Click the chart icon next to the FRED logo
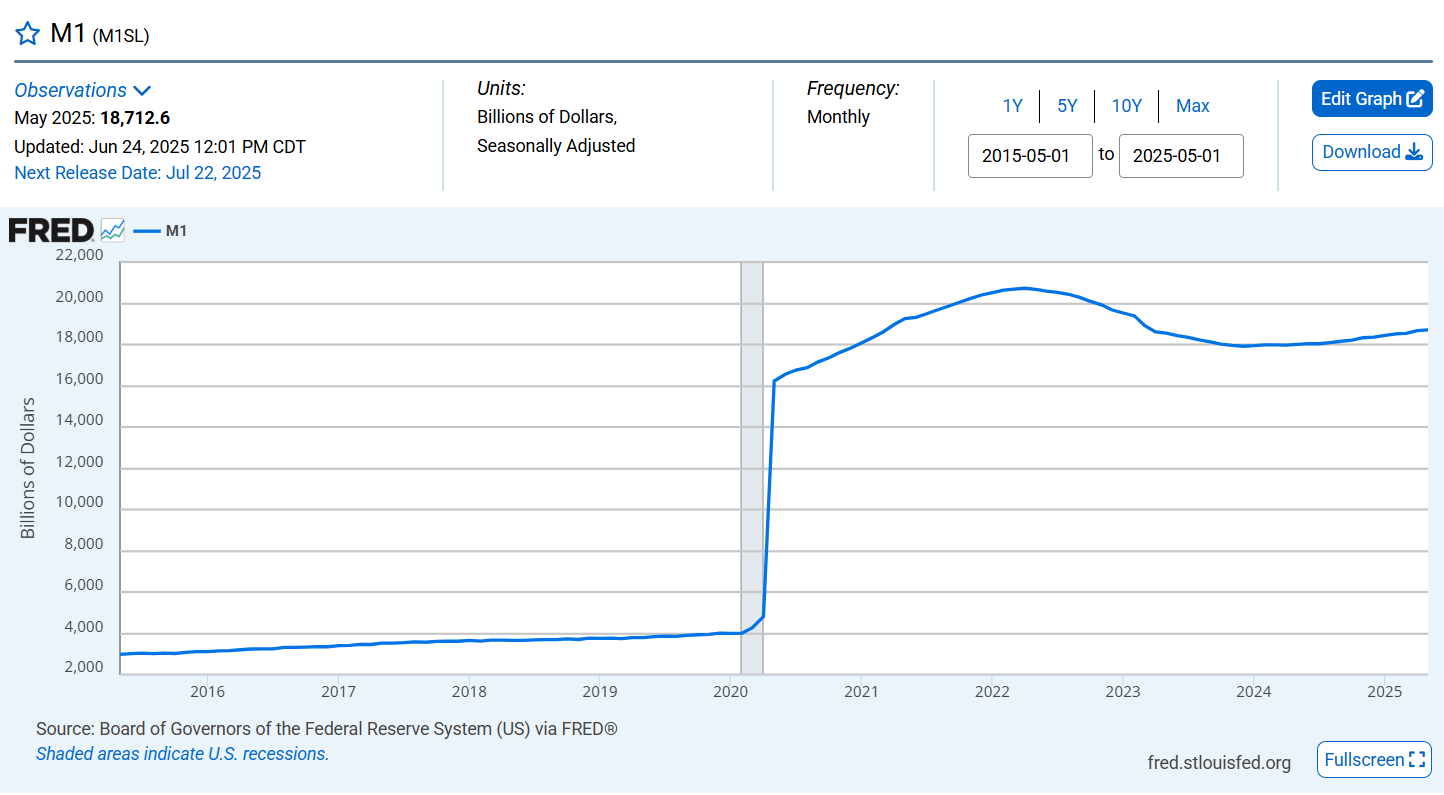The height and width of the screenshot is (795, 1444). click(113, 231)
